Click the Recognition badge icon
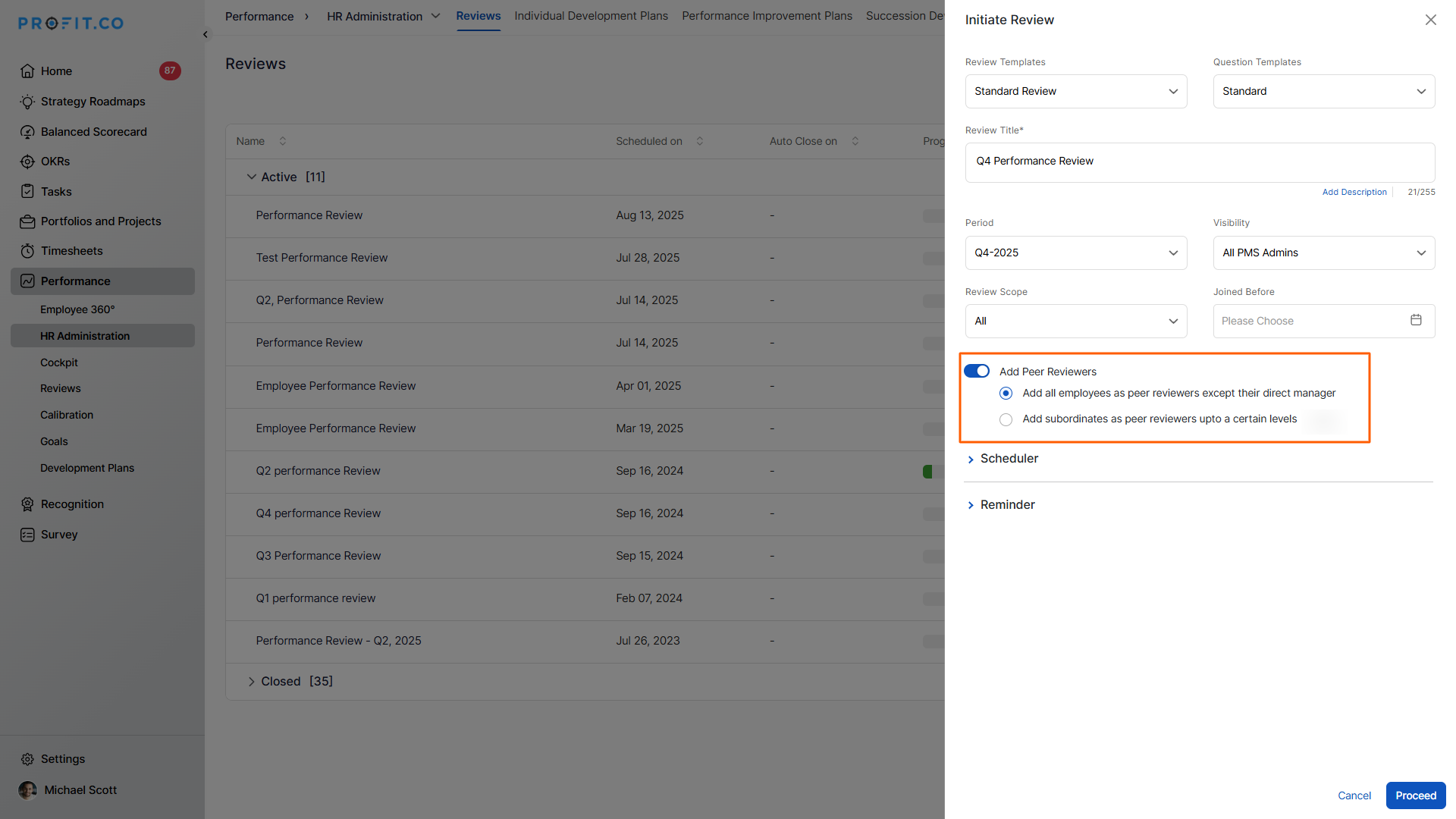Image resolution: width=1456 pixels, height=819 pixels. 27,504
